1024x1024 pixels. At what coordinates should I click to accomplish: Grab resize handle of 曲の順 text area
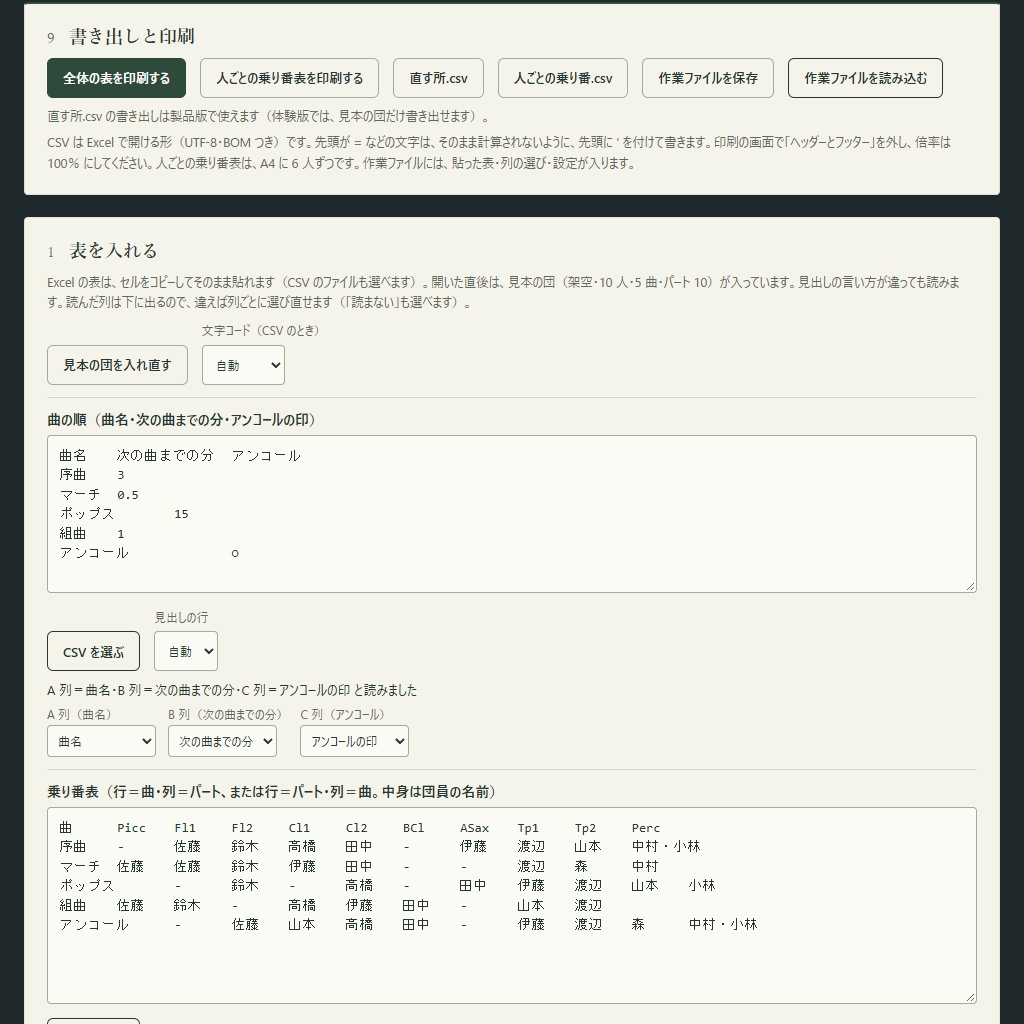pos(970,586)
